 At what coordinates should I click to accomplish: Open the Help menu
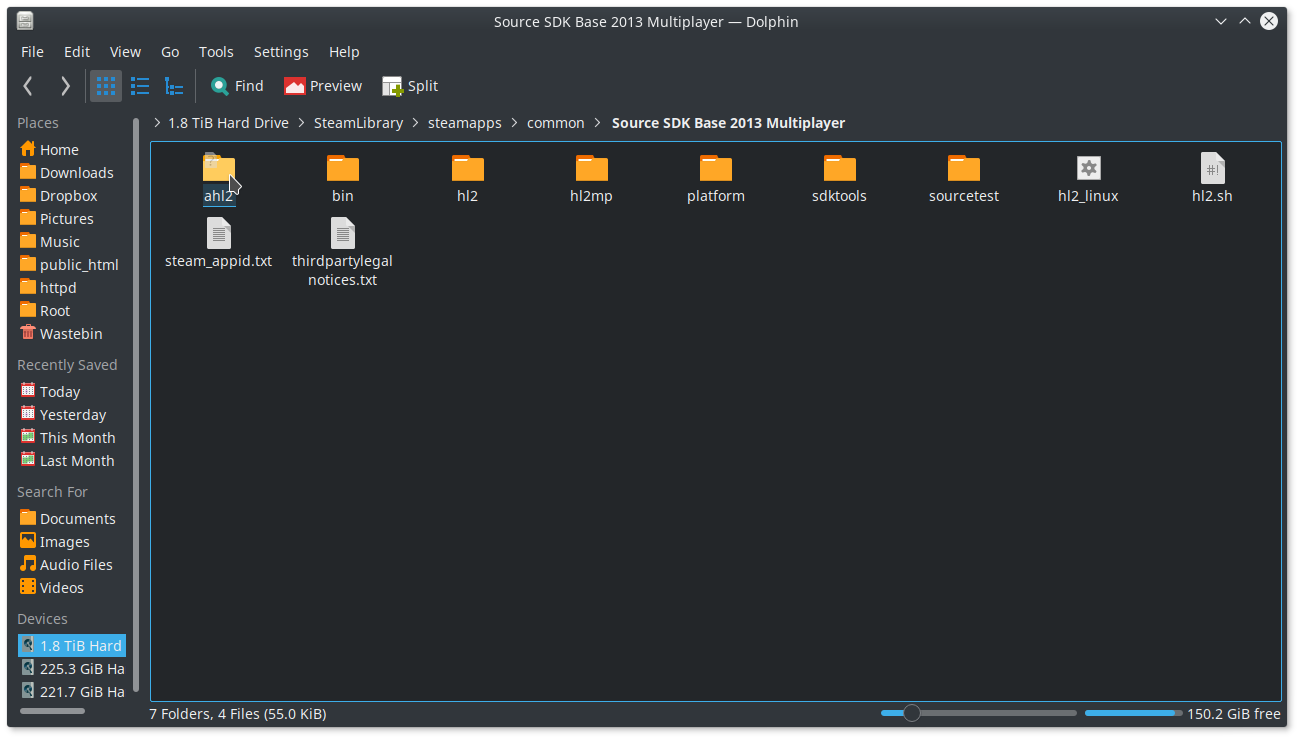pyautogui.click(x=344, y=52)
